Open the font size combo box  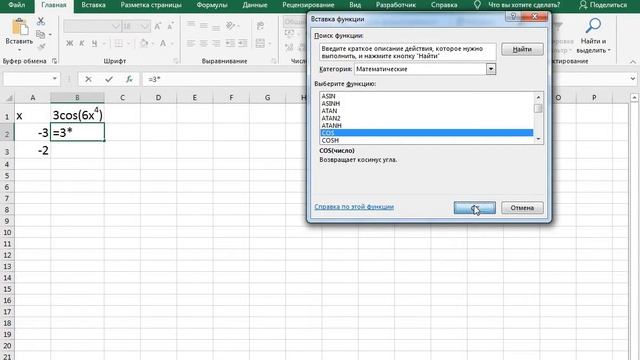(136, 27)
